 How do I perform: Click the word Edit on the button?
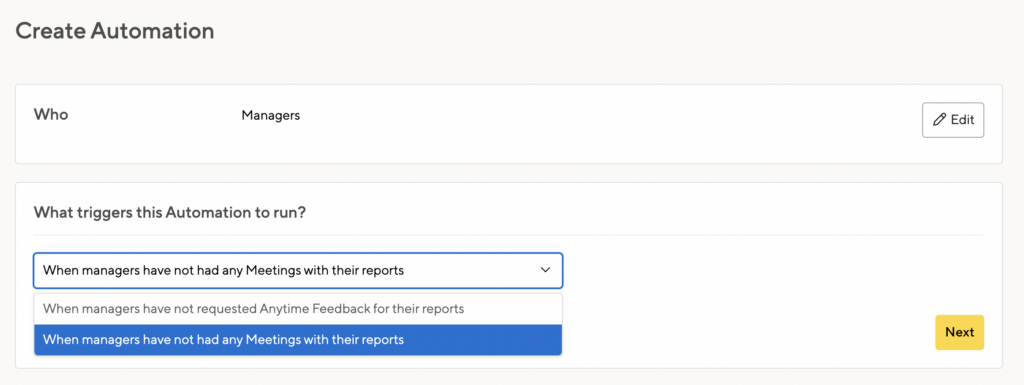tap(962, 120)
